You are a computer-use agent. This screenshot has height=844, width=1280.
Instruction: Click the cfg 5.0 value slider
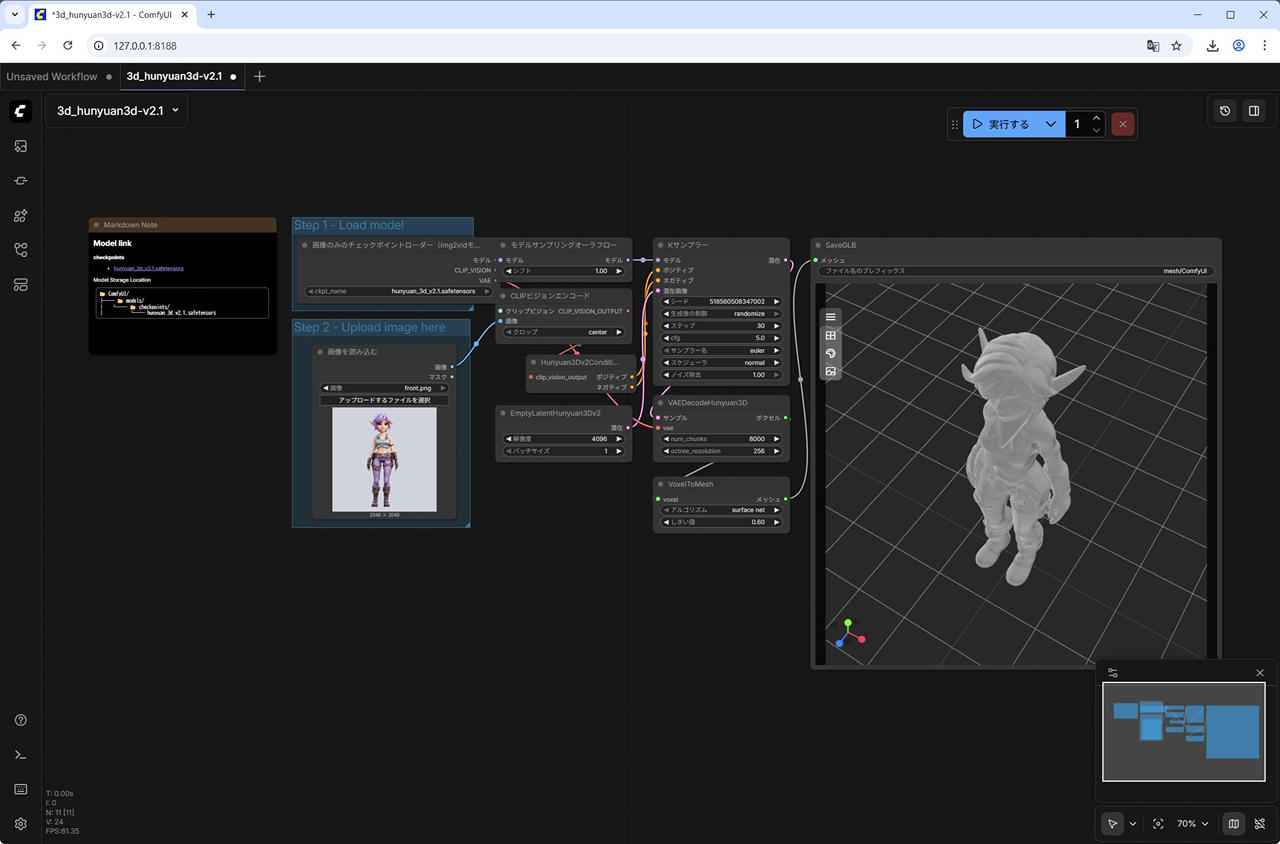(720, 338)
